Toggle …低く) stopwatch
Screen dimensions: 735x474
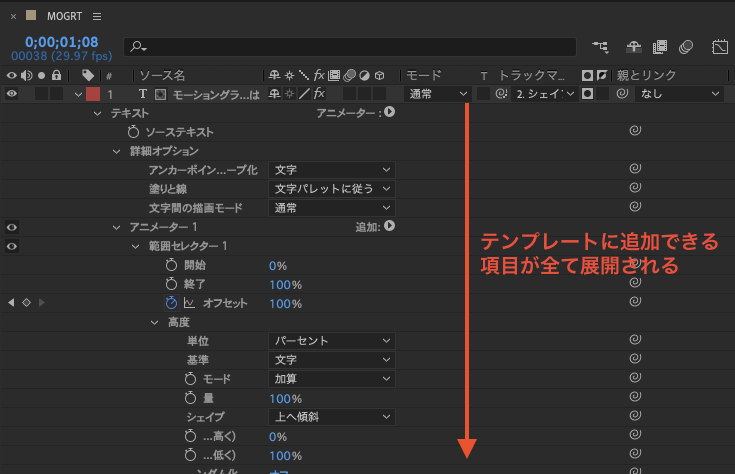[x=190, y=455]
